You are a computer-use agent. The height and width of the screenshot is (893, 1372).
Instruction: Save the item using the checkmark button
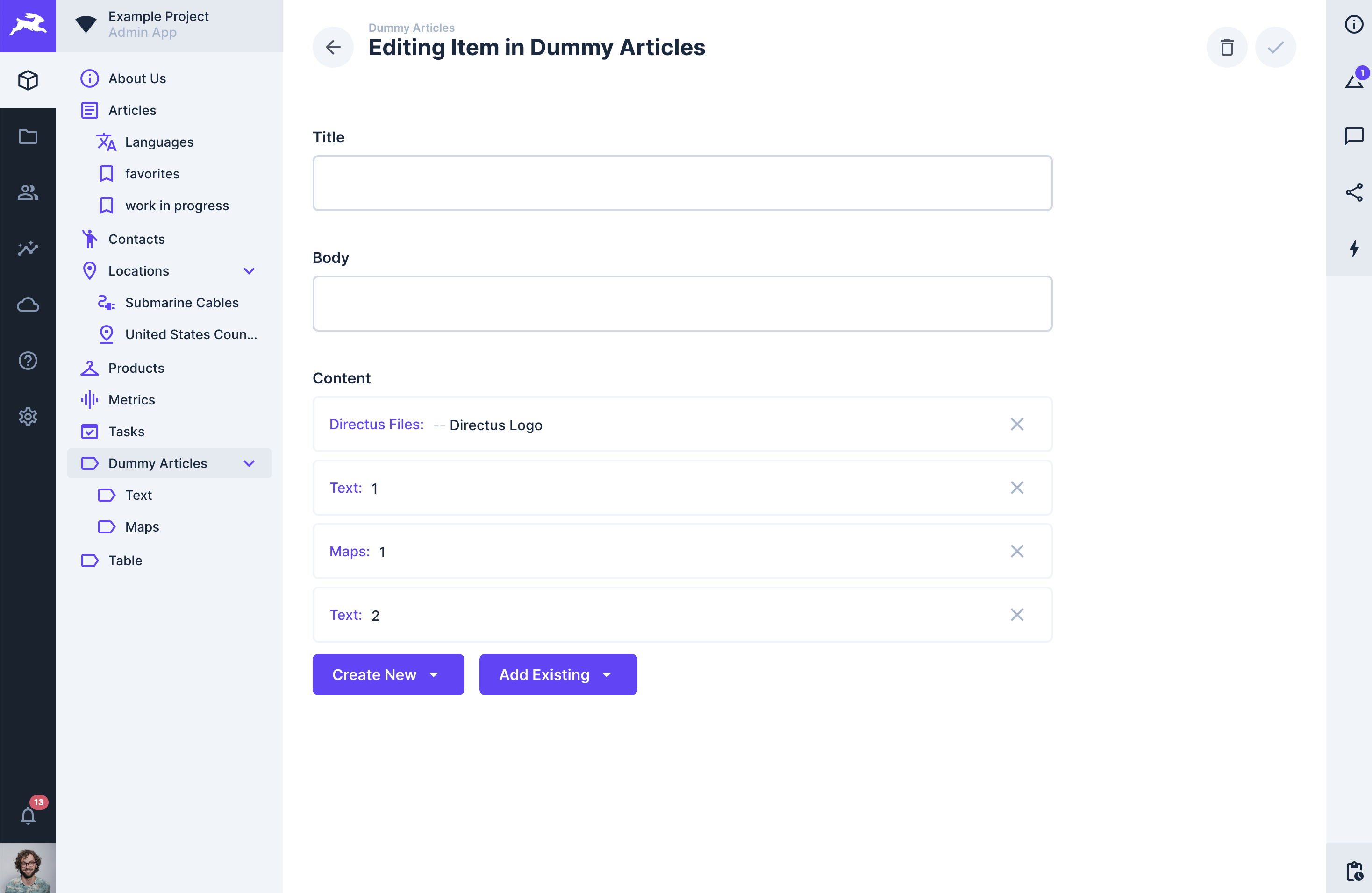tap(1276, 47)
